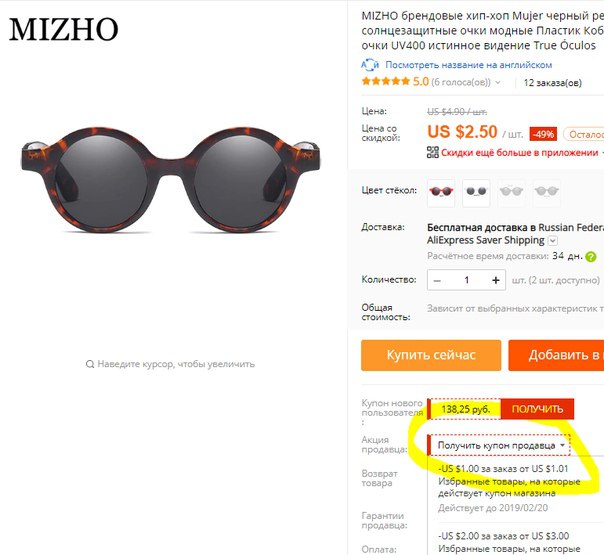Click the Купить сейчас button

point(431,355)
